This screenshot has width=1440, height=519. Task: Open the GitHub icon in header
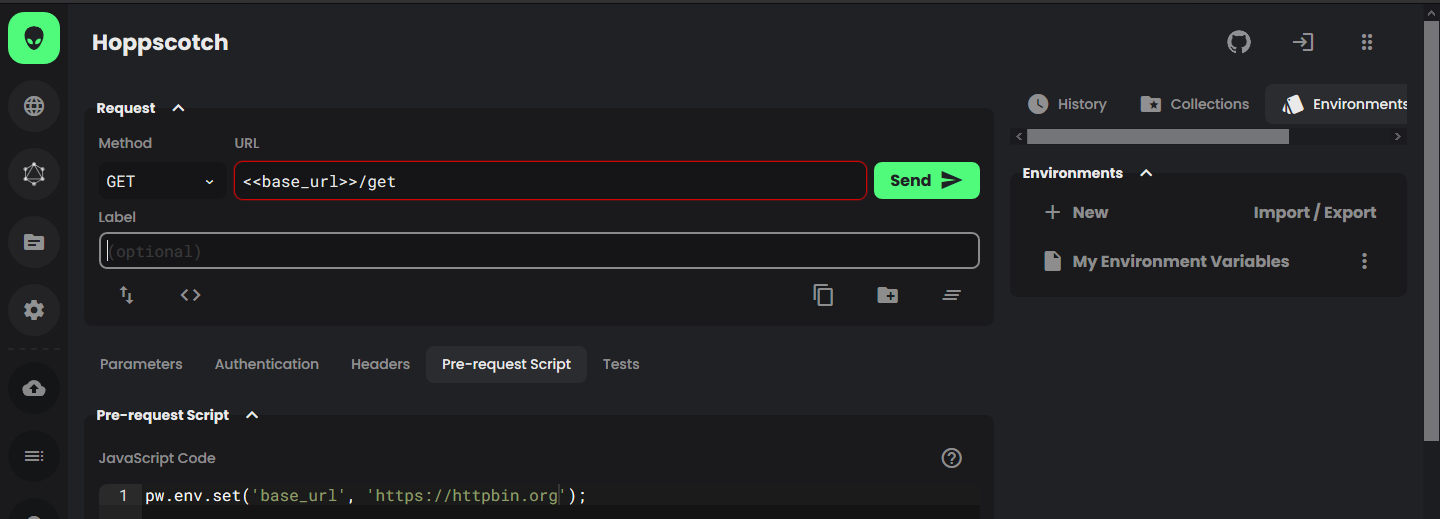1239,42
